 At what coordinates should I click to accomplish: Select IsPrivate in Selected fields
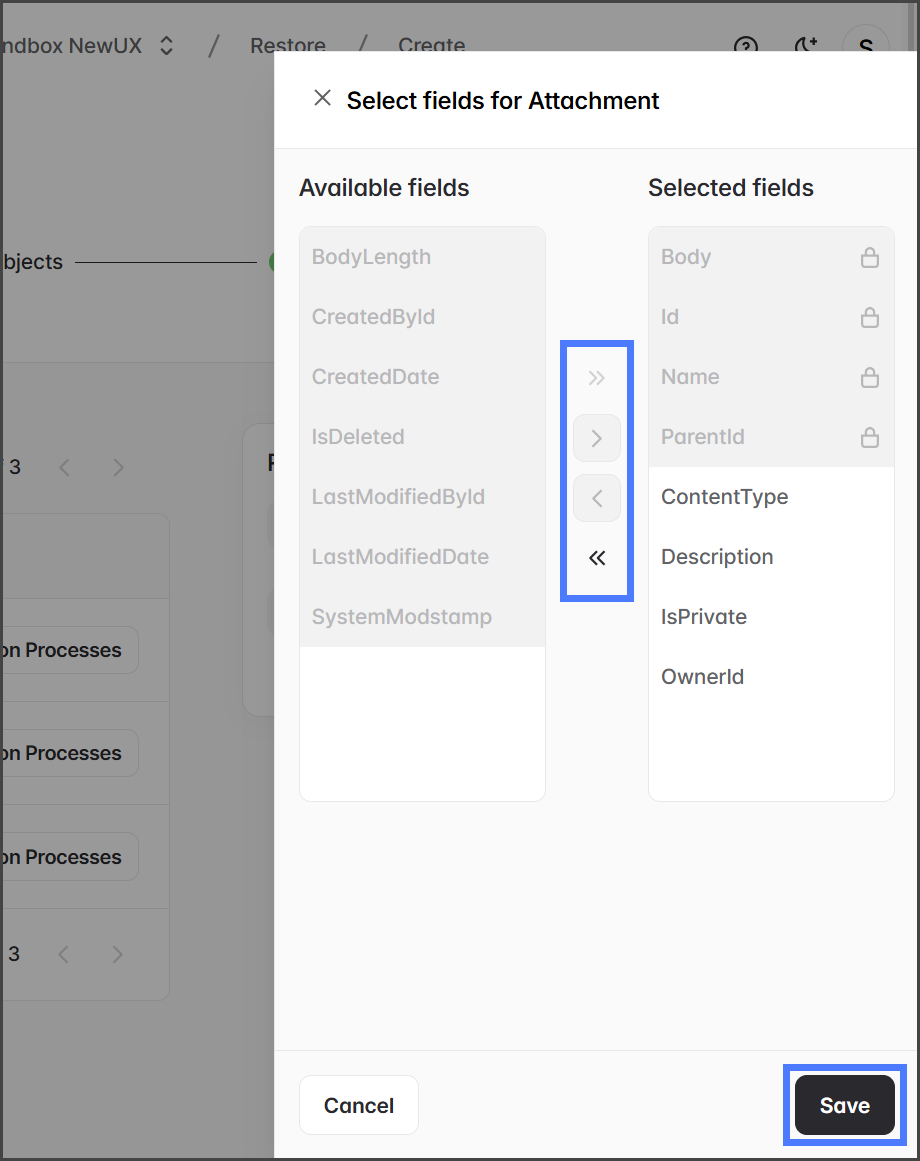704,617
